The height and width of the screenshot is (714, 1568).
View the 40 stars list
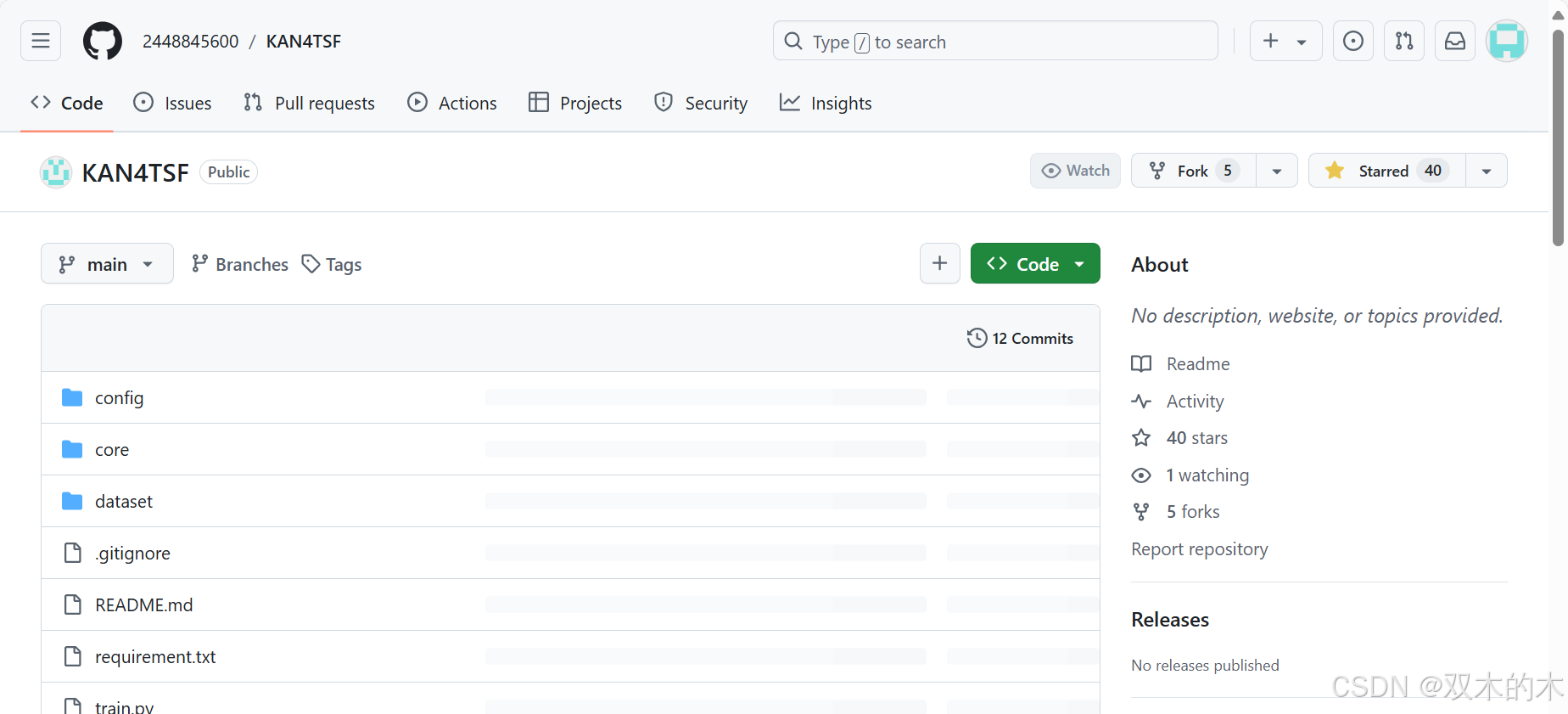click(x=1180, y=437)
